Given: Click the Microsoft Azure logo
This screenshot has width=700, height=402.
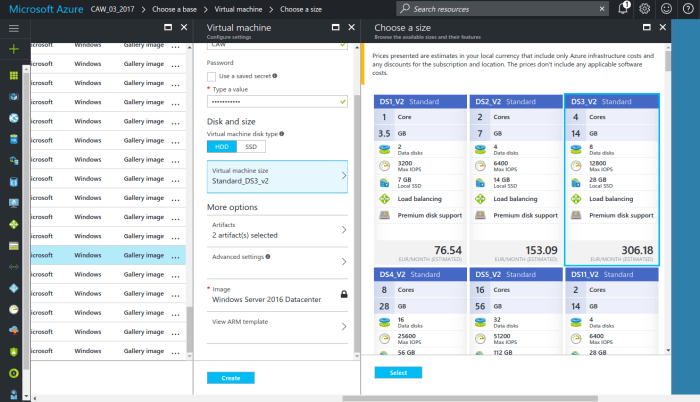Looking at the screenshot, I should 46,9.
